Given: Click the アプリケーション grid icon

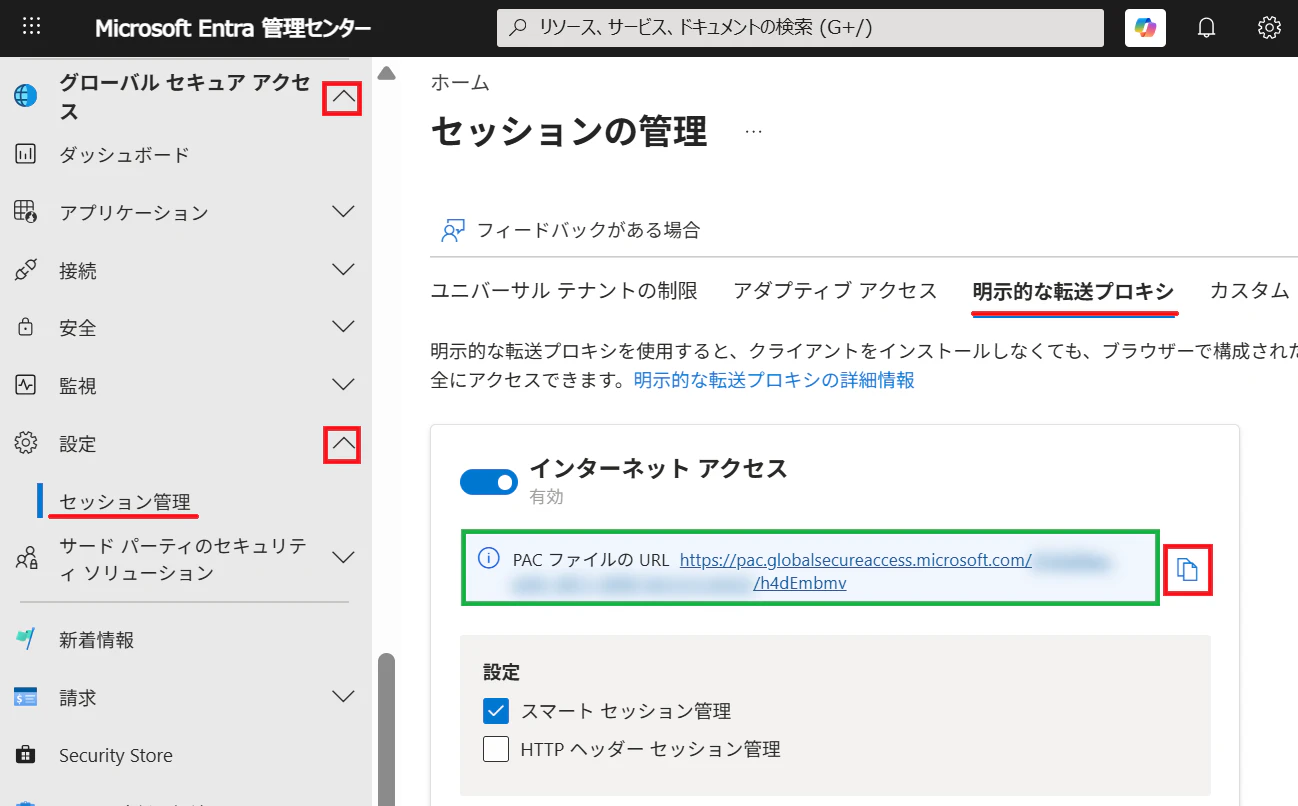Looking at the screenshot, I should click(x=25, y=212).
